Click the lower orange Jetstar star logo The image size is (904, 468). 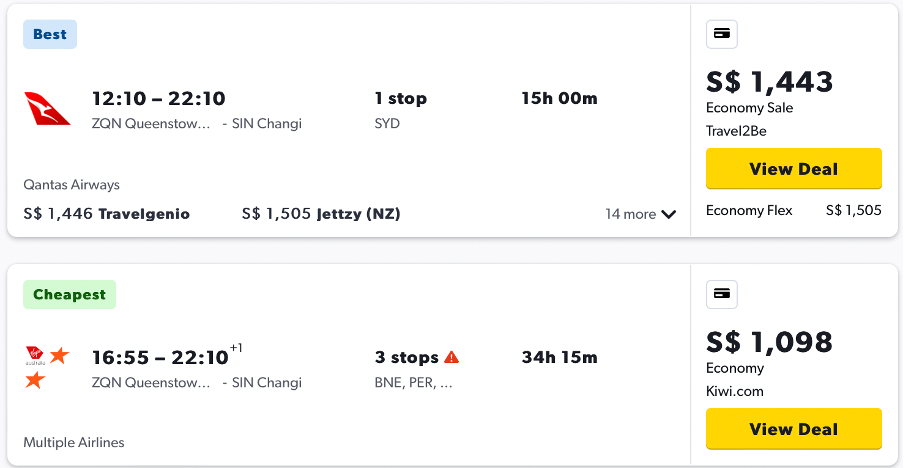click(x=35, y=380)
